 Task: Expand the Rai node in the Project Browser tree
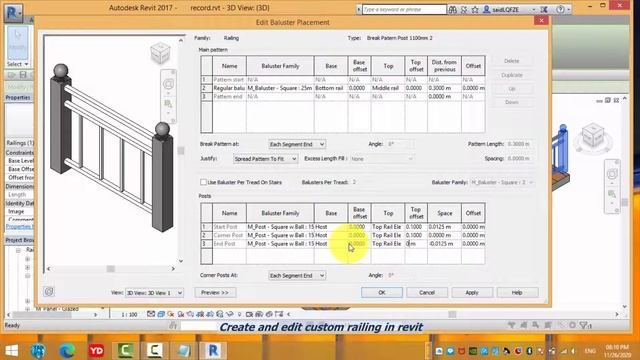click(x=18, y=250)
